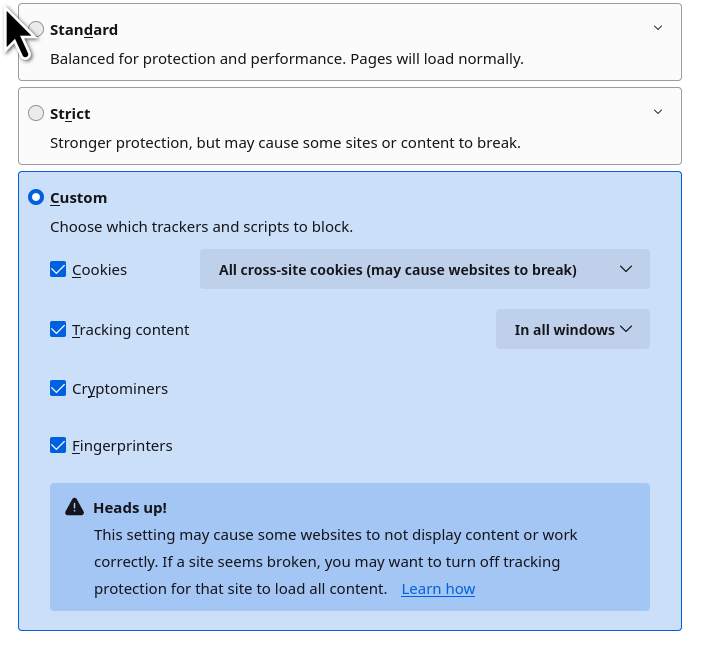The height and width of the screenshot is (651, 726).
Task: Expand the Strict section chevron
Action: click(x=658, y=112)
